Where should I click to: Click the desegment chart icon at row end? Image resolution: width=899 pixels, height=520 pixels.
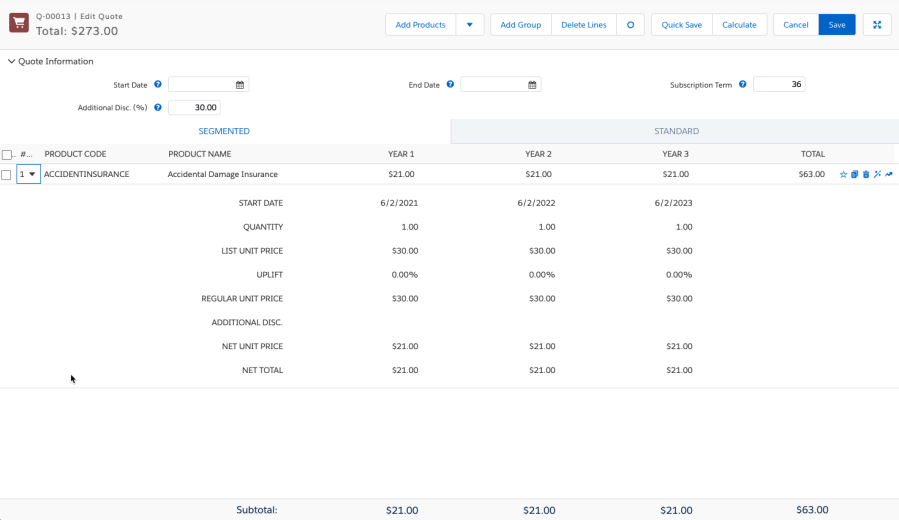[x=889, y=174]
